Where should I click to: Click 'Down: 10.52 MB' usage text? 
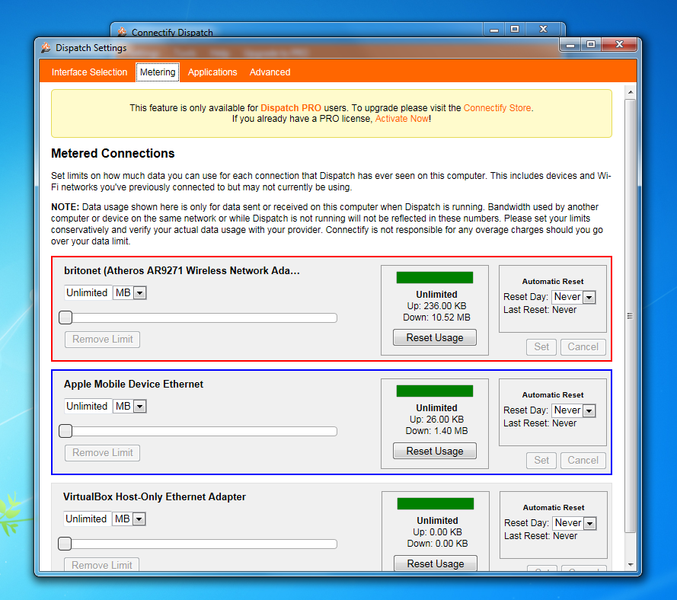coord(437,317)
